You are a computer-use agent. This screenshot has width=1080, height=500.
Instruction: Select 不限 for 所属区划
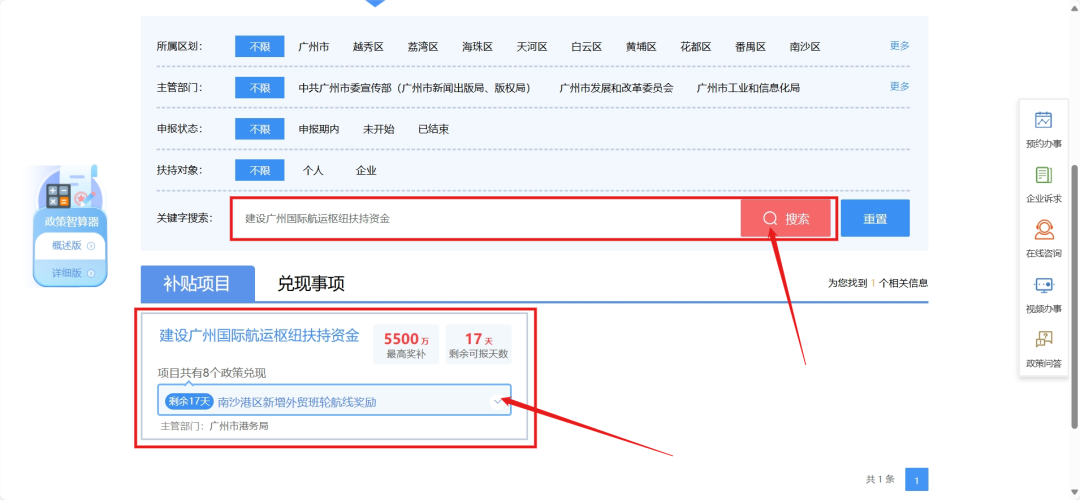pos(260,47)
